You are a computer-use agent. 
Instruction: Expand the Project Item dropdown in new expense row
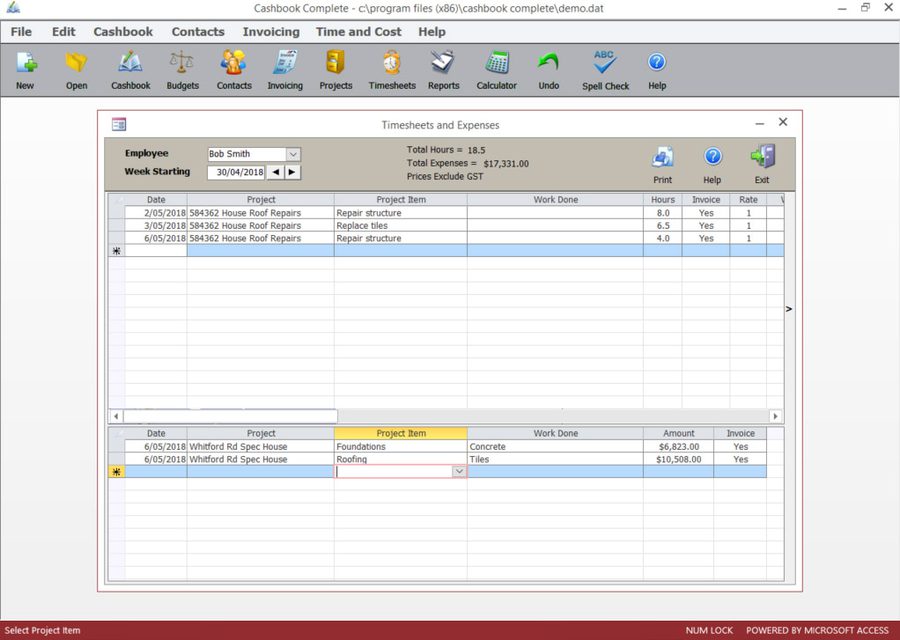click(x=459, y=471)
